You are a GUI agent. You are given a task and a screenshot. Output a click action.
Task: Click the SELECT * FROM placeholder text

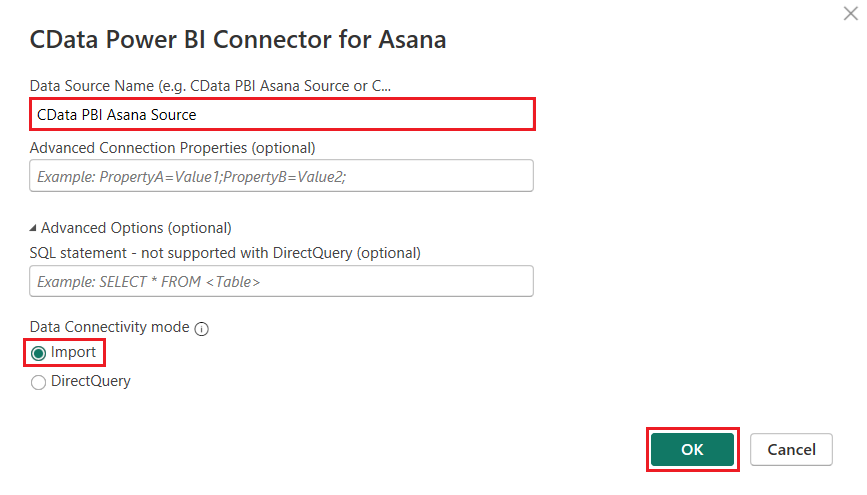149,282
